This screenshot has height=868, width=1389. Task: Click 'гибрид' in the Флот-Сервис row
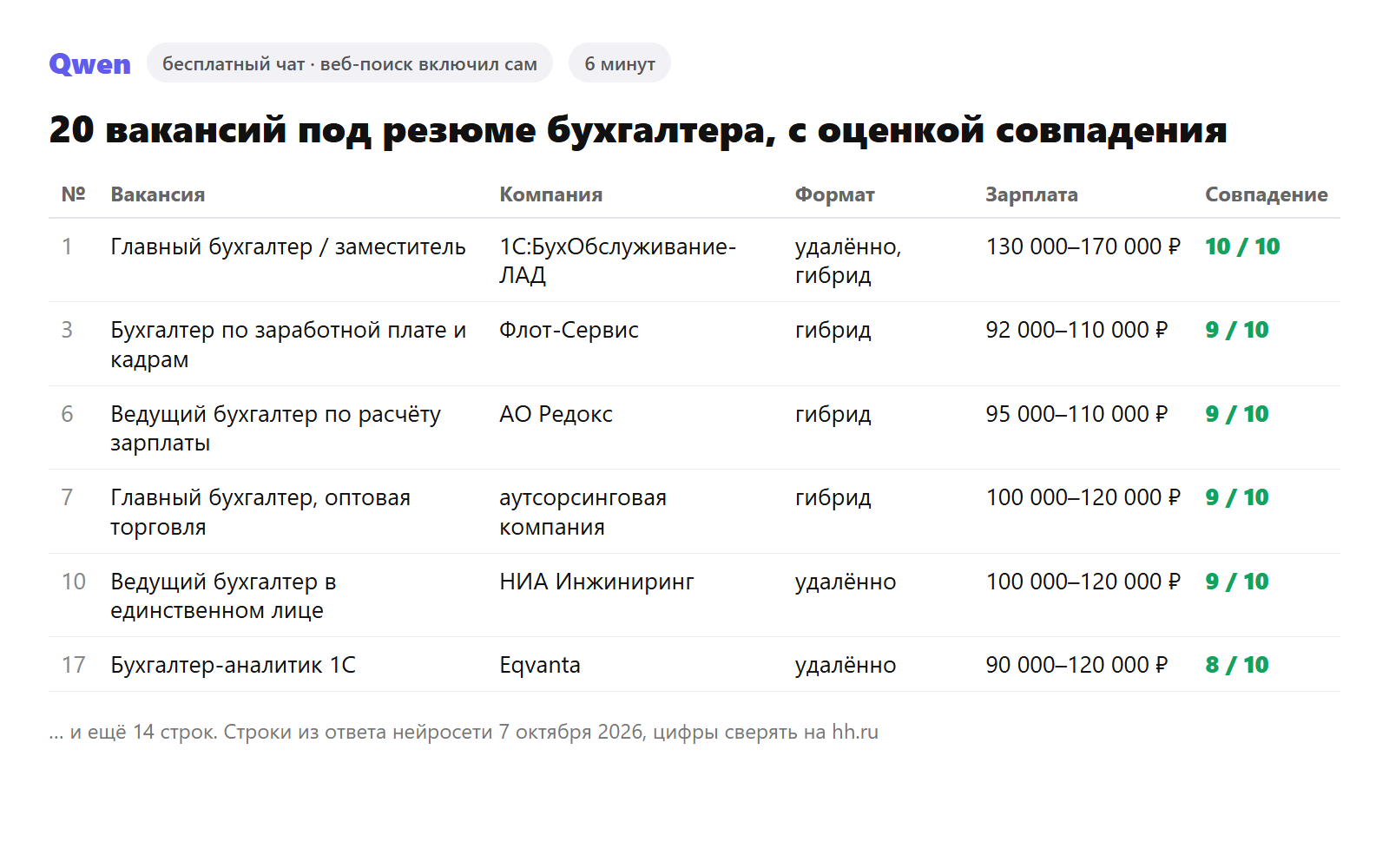(833, 330)
